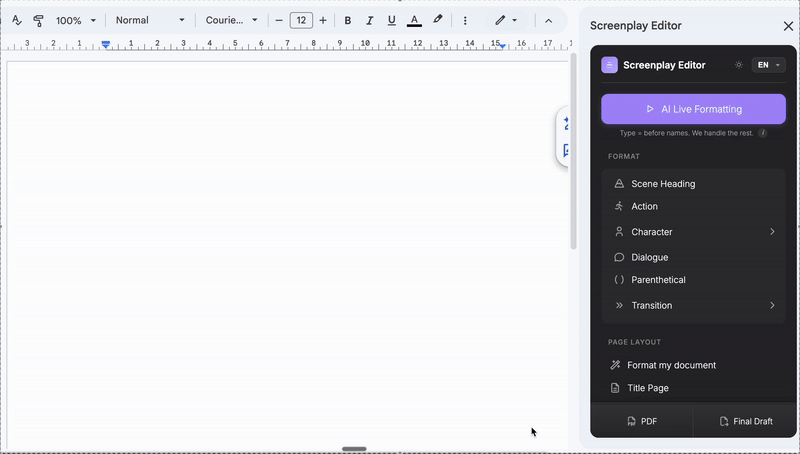Click the document vertical scrollbar
This screenshot has height=454, width=800.
coord(573,151)
